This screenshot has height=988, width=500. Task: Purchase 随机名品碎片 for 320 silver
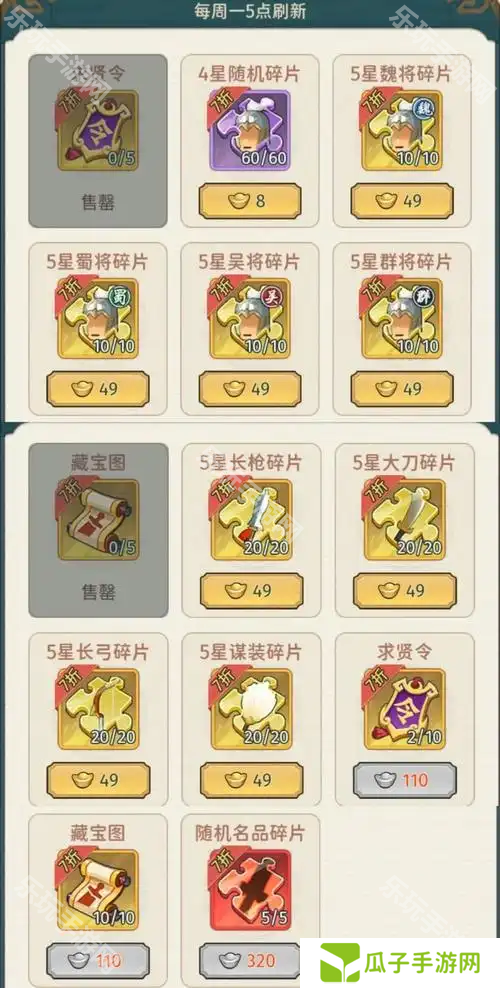pyautogui.click(x=251, y=961)
